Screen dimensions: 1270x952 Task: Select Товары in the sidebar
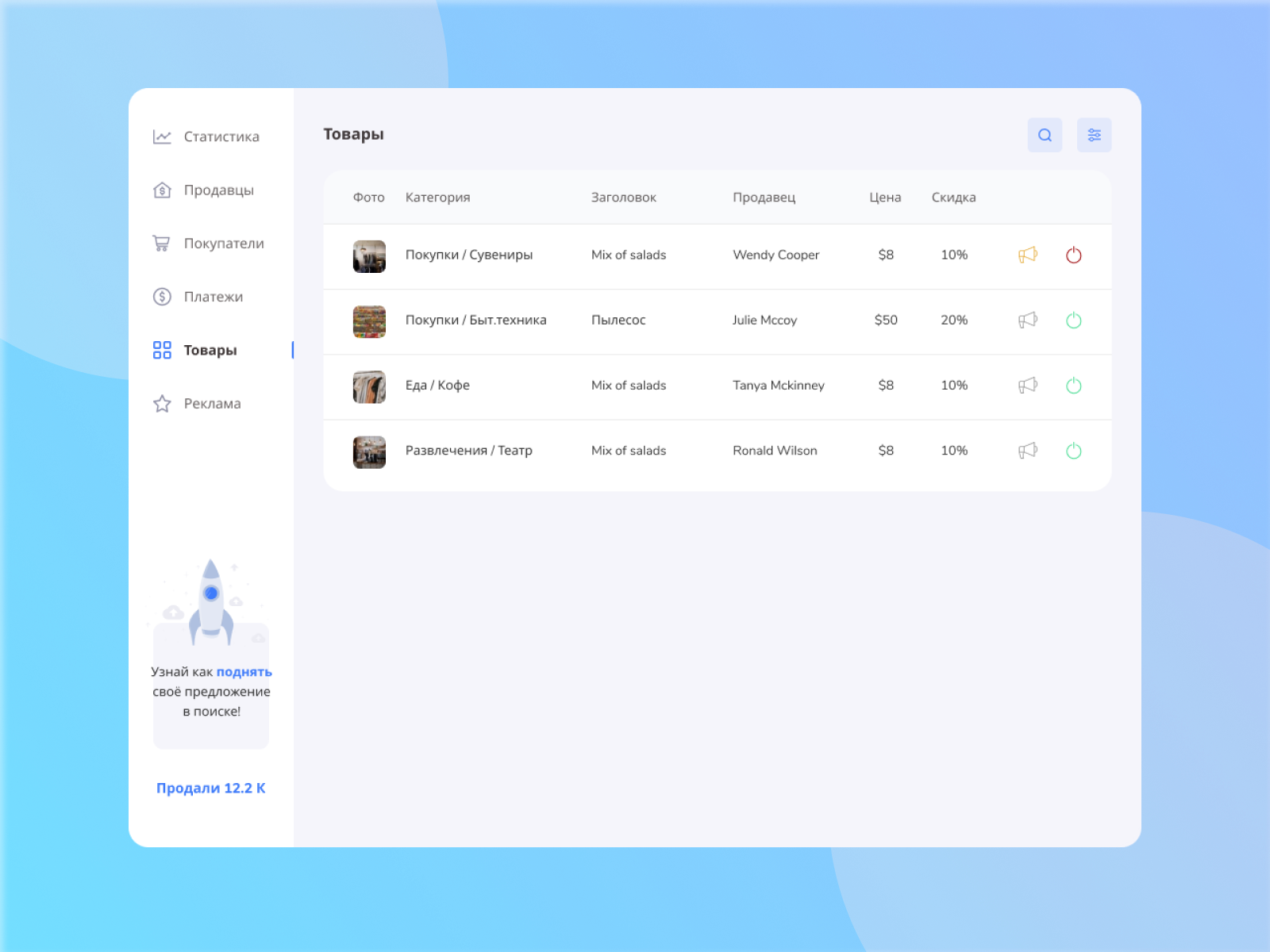coord(210,350)
